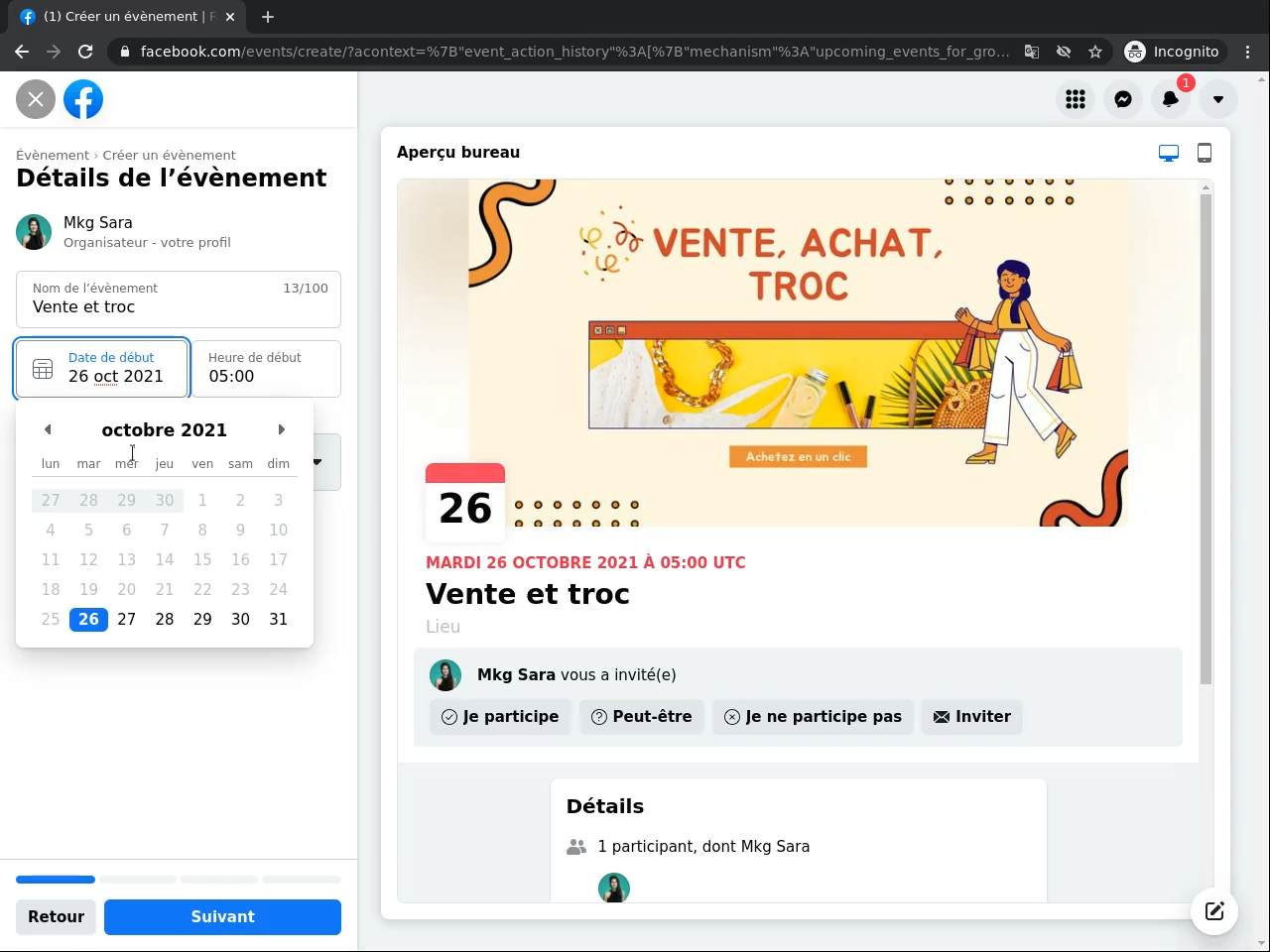The width and height of the screenshot is (1270, 952).
Task: Go to the previous month in calendar
Action: (48, 429)
